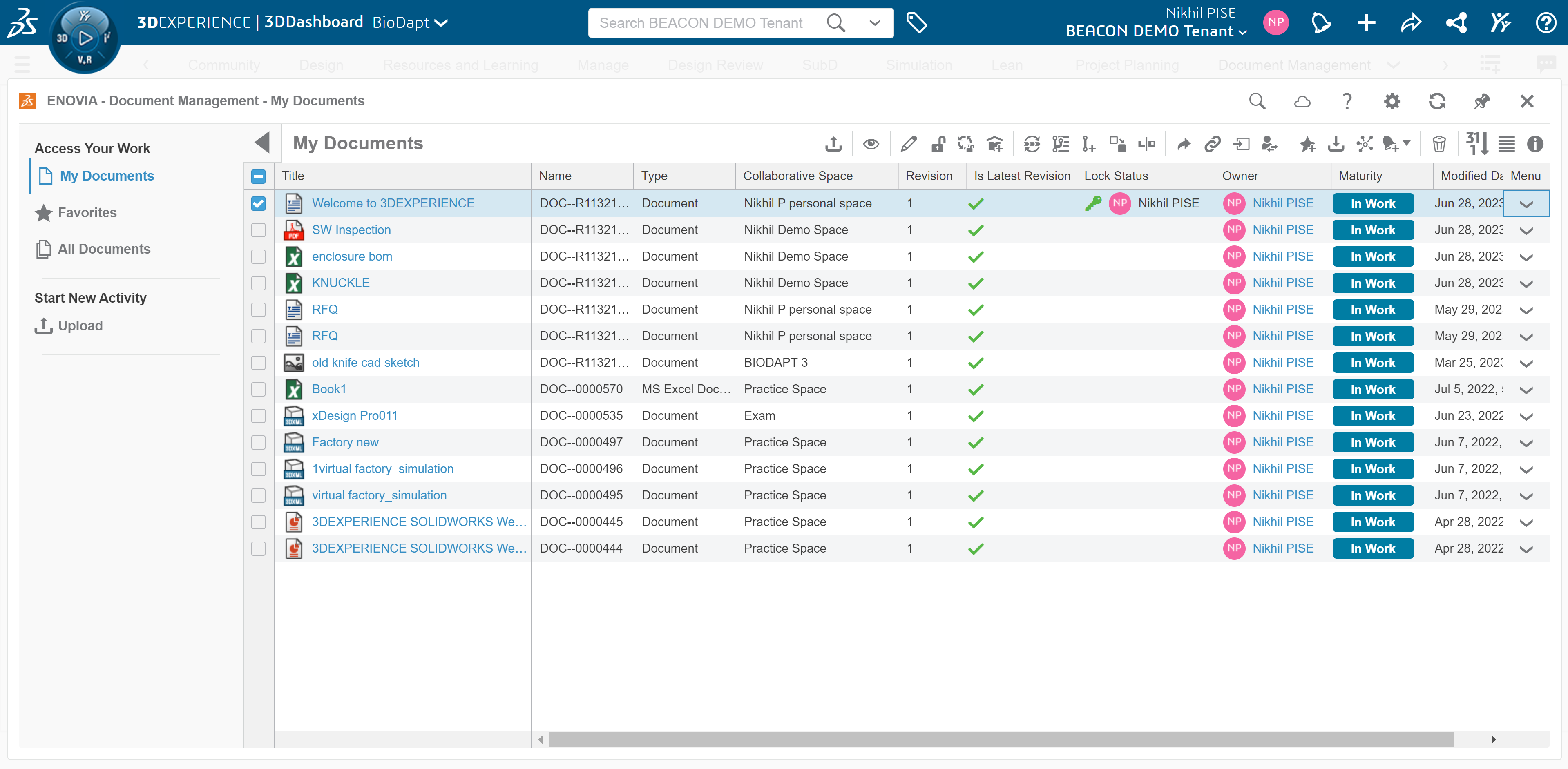The height and width of the screenshot is (769, 1568).
Task: Switch to the Design Review tab
Action: tap(715, 65)
